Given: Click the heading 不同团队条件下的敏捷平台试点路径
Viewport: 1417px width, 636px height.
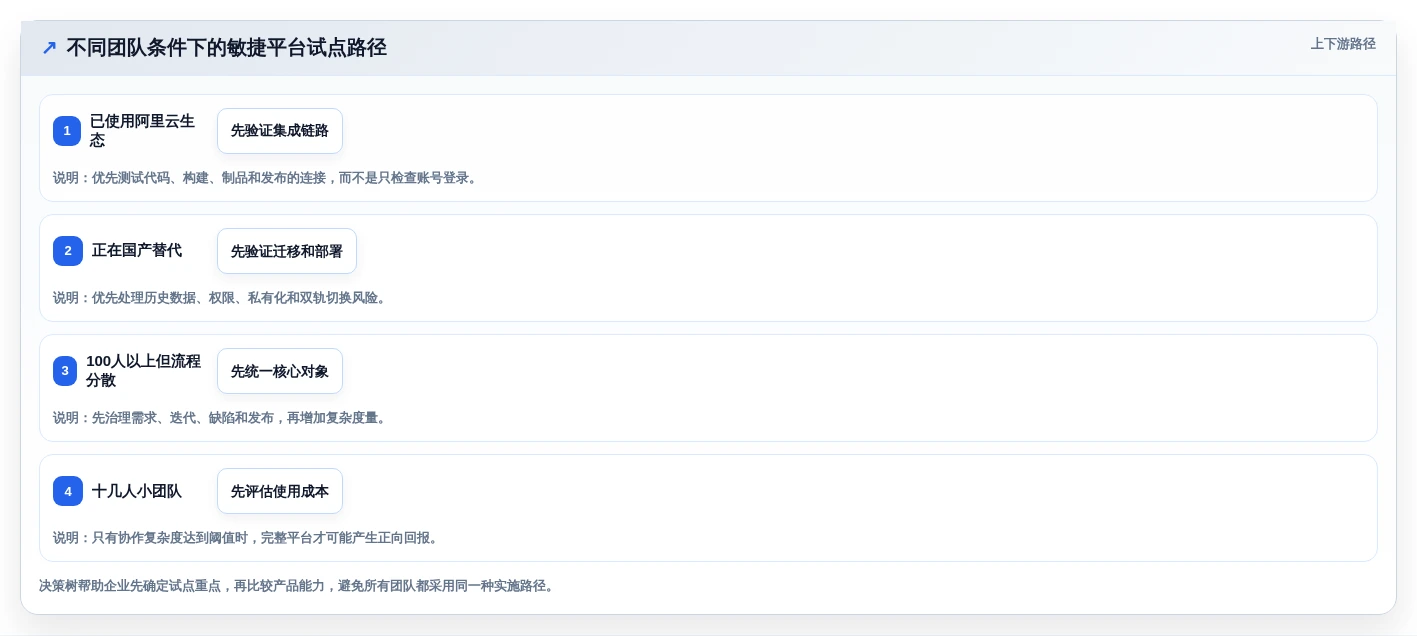Looking at the screenshot, I should tap(226, 47).
